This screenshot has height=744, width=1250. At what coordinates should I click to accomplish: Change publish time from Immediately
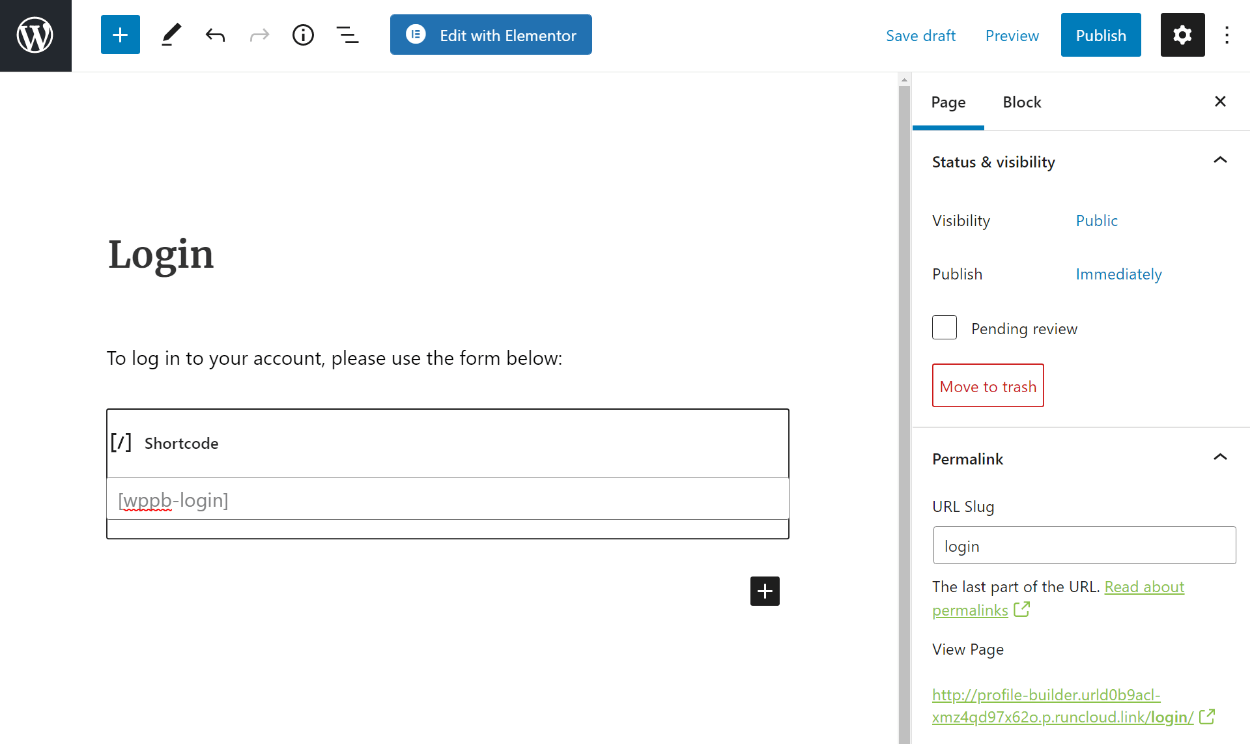1119,274
